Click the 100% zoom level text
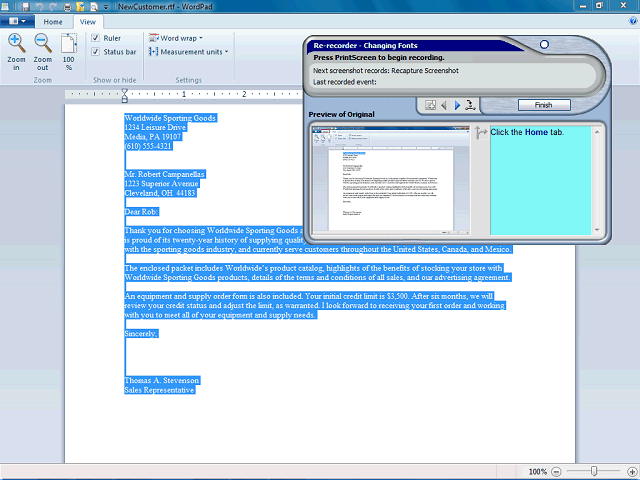Viewport: 640px width, 480px height. 537,472
